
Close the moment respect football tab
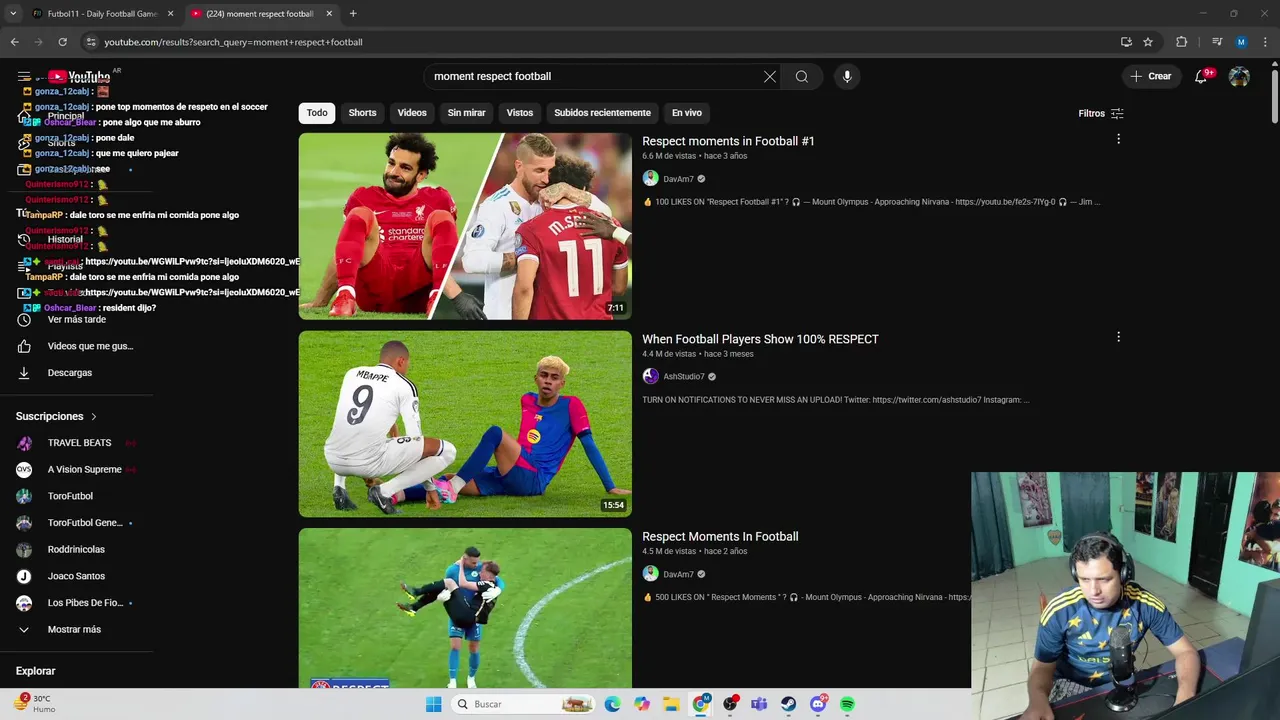click(x=329, y=14)
